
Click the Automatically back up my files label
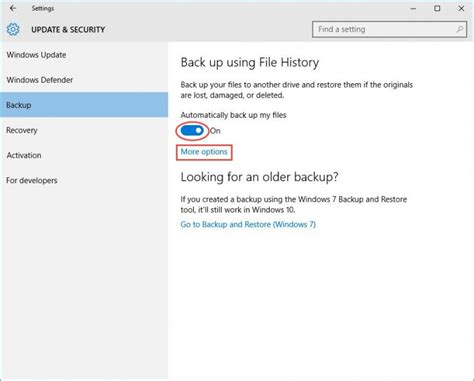233,115
